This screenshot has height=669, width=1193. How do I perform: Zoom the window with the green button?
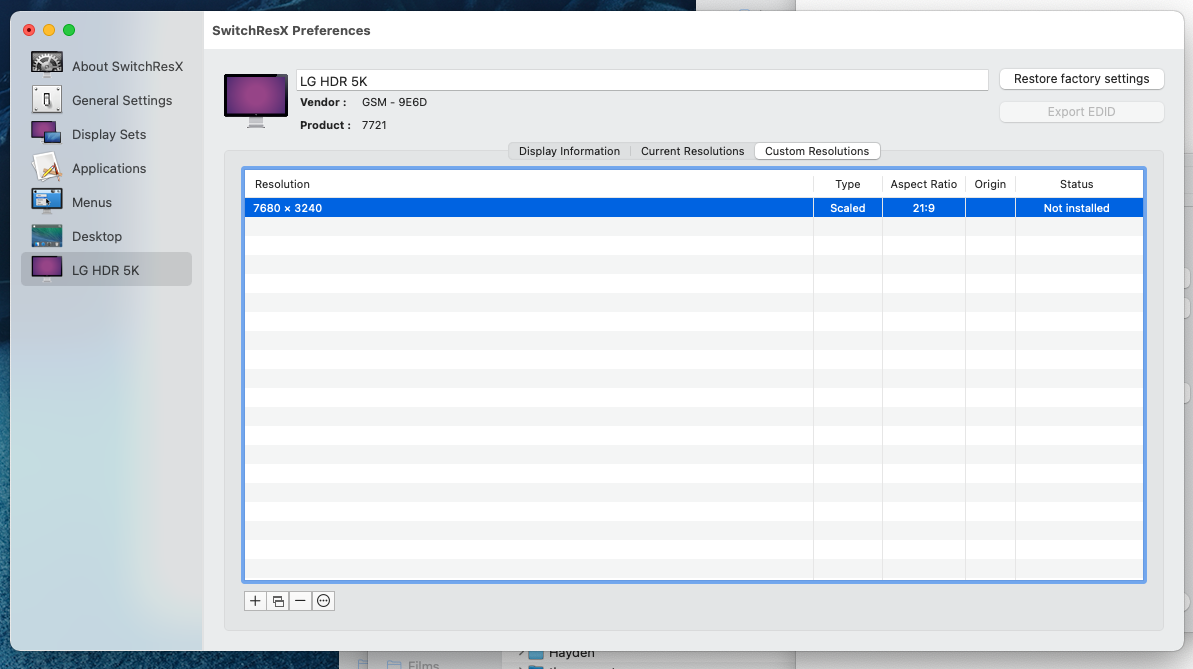(x=68, y=30)
